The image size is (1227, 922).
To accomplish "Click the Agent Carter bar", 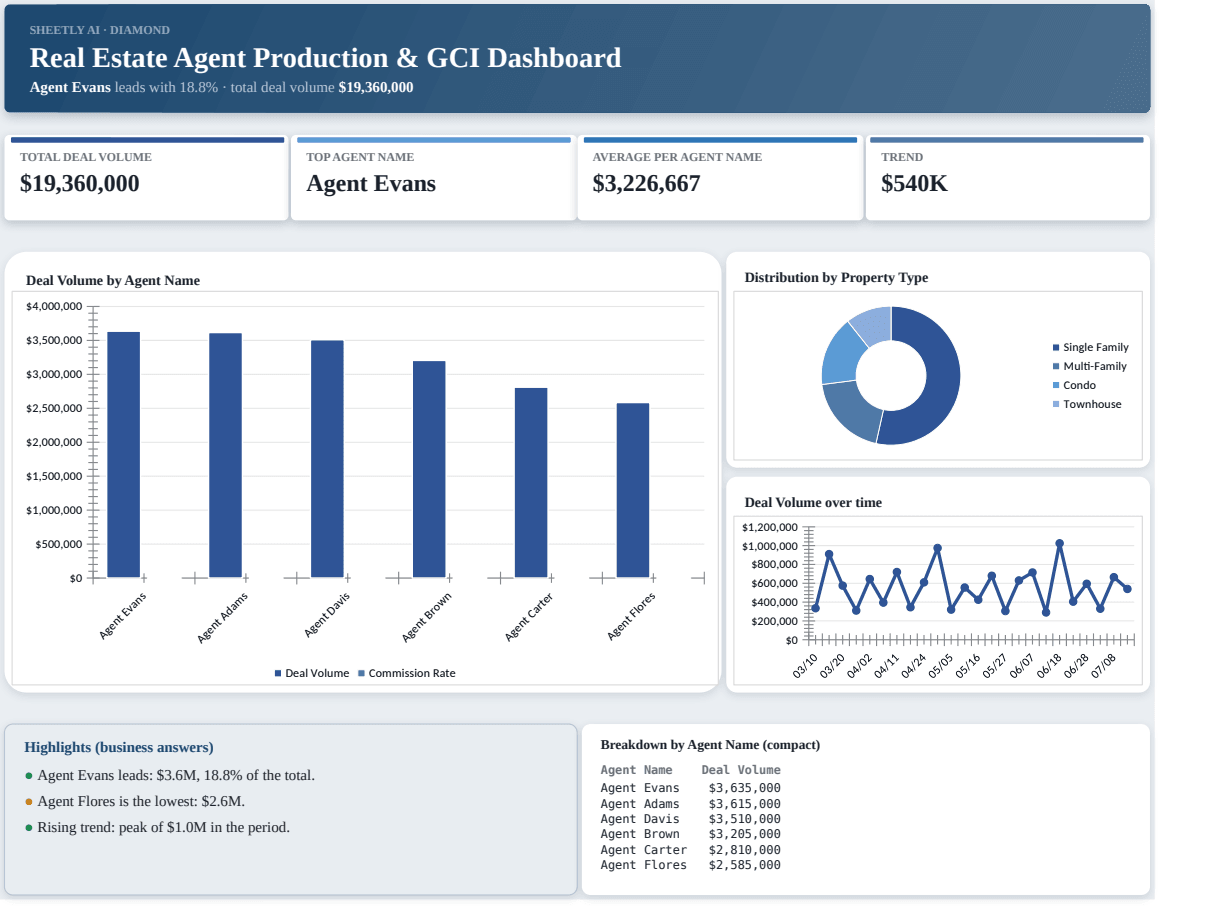I will [531, 482].
